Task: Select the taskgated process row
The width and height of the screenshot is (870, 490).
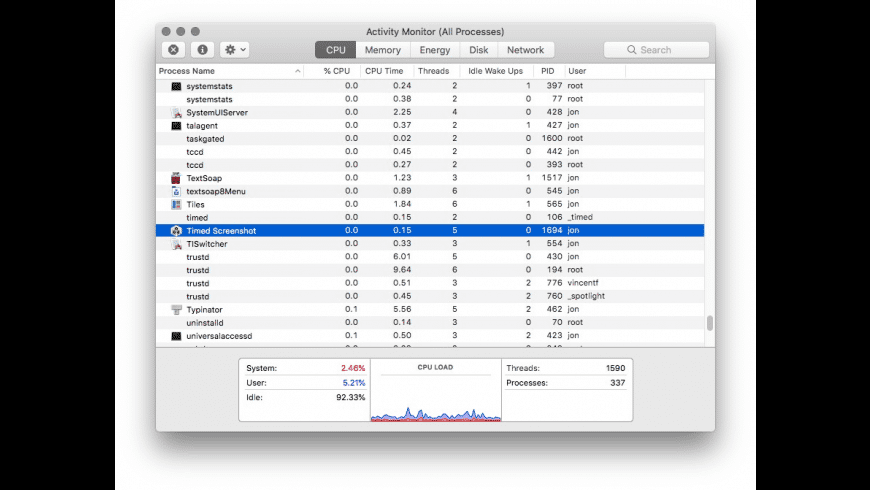Action: tap(430, 138)
